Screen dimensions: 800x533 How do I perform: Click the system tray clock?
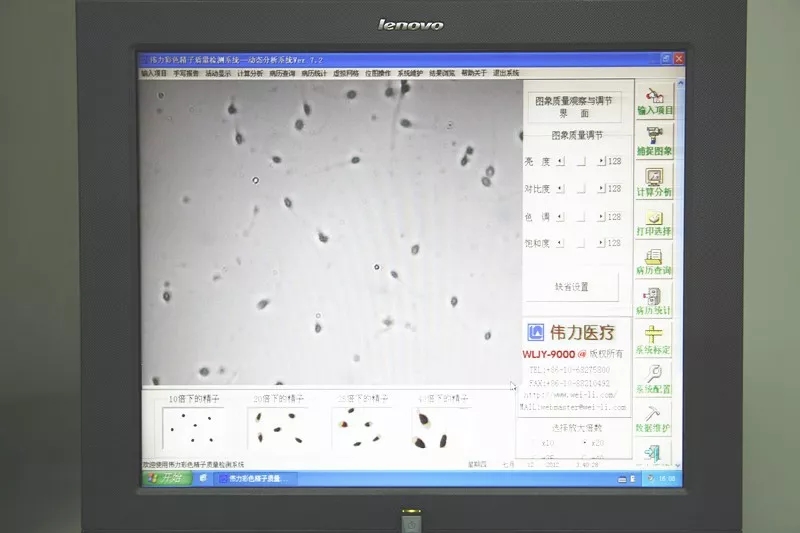coord(666,478)
